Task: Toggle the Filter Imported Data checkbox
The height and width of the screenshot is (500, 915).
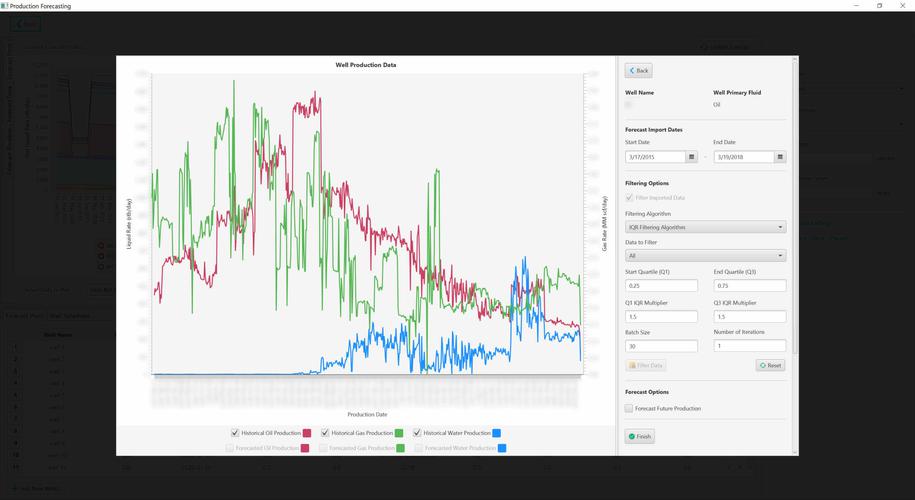Action: click(x=628, y=198)
